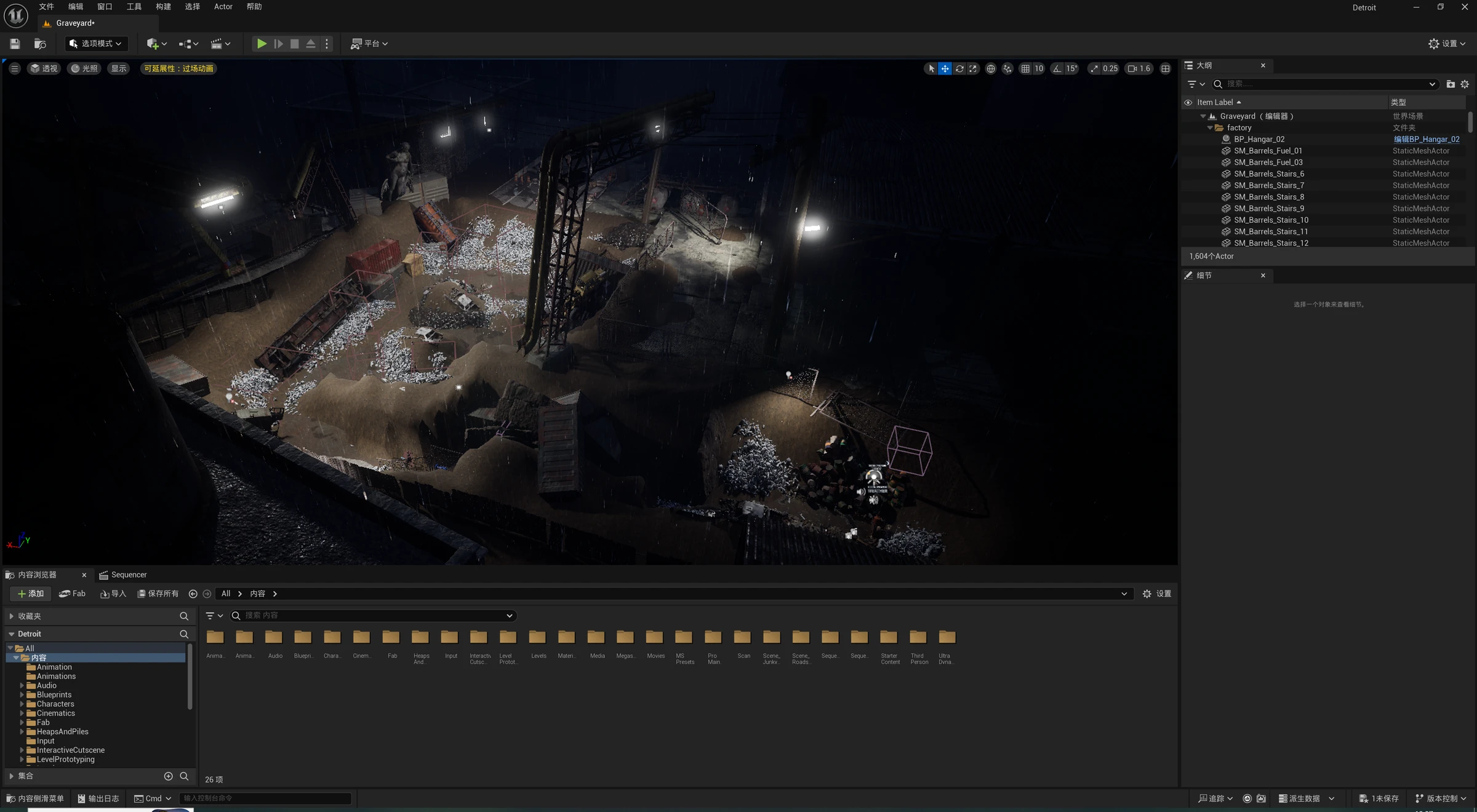This screenshot has height=812, width=1477.
Task: Toggle visibility column eye in outliner header
Action: (1188, 102)
